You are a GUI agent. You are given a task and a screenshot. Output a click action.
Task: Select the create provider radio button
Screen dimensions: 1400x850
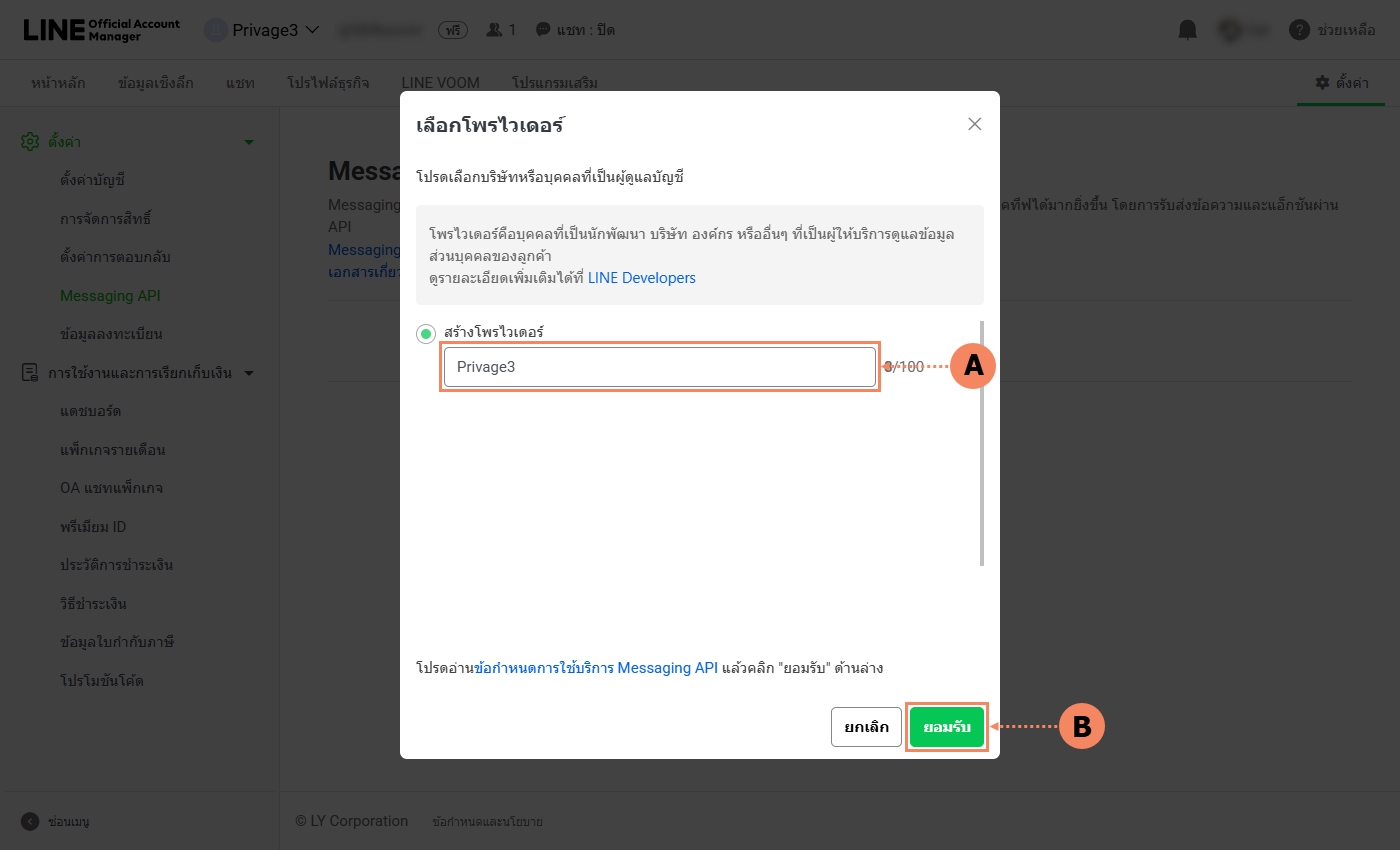426,334
